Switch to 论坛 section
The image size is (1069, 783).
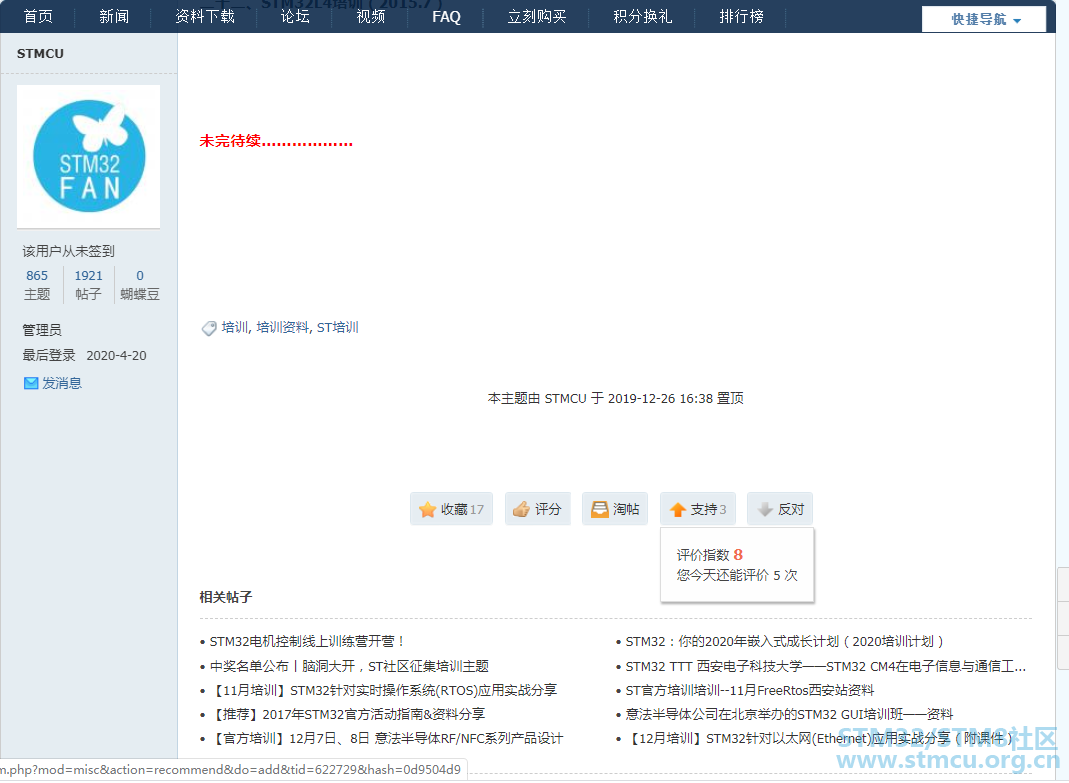pos(295,16)
